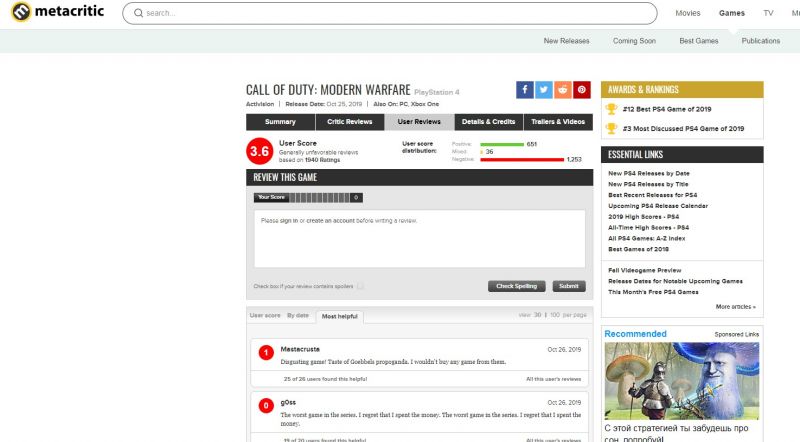View all of Mastacrusta's reviews
Image resolution: width=800 pixels, height=442 pixels.
[554, 379]
